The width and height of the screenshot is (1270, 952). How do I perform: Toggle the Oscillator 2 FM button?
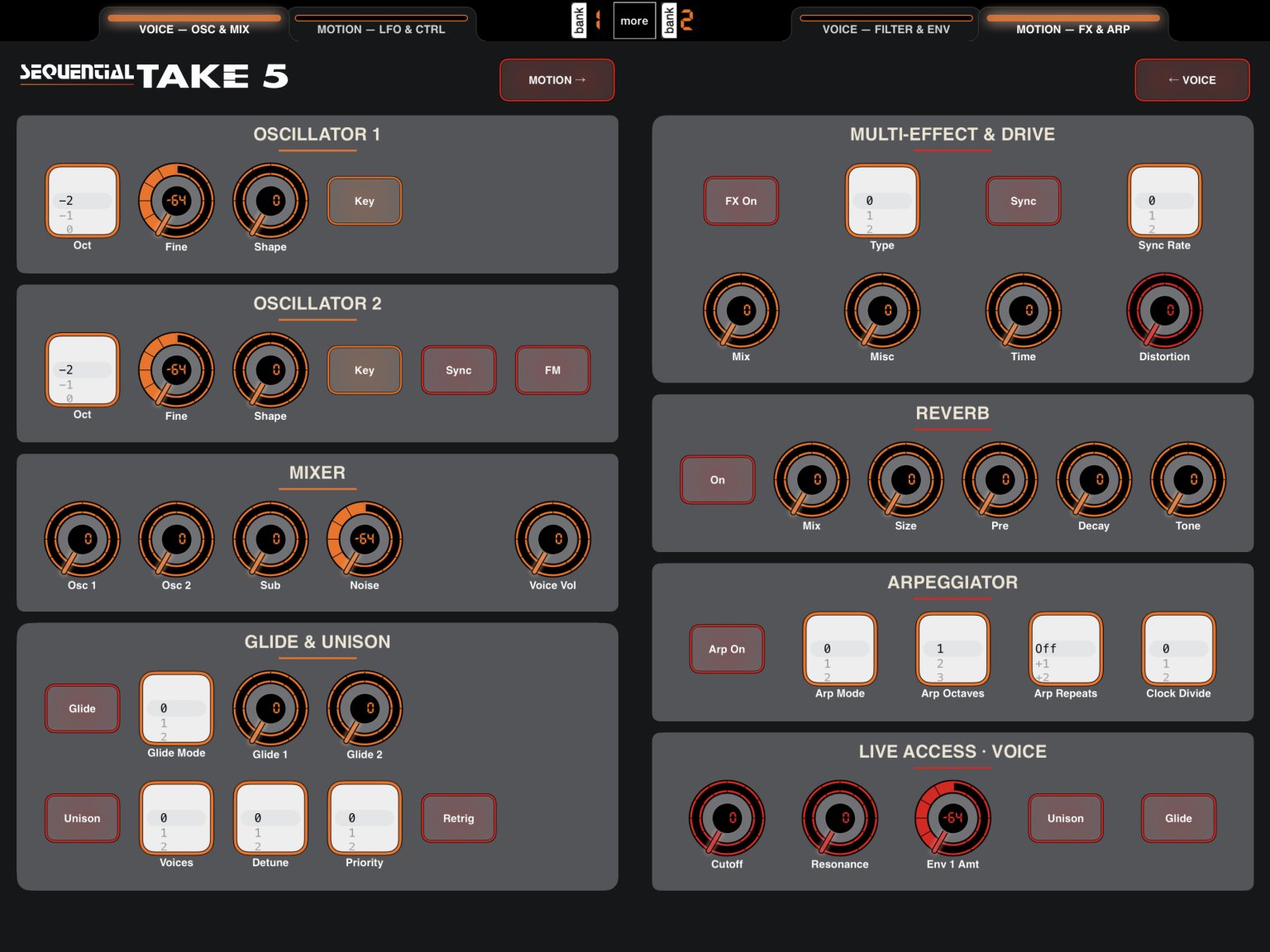[x=553, y=370]
